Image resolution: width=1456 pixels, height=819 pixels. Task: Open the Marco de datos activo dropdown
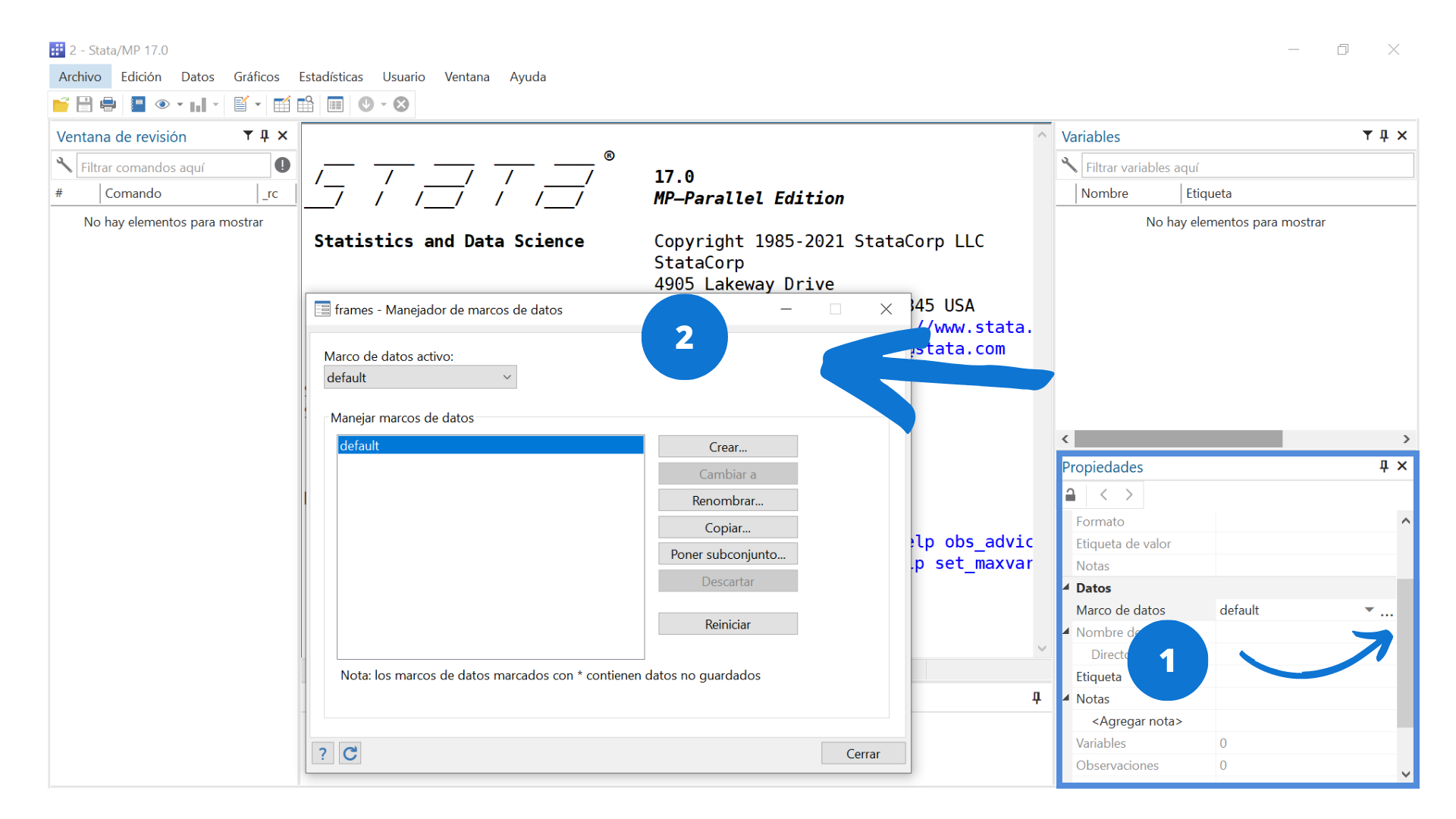tap(420, 378)
